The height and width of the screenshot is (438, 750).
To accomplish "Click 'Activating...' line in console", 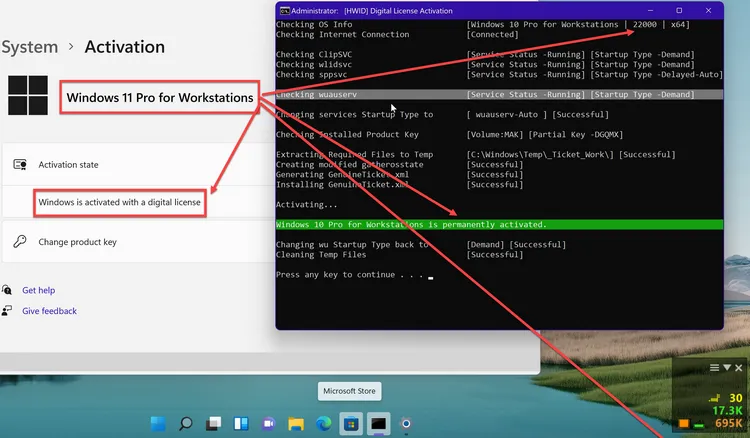I will [307, 205].
